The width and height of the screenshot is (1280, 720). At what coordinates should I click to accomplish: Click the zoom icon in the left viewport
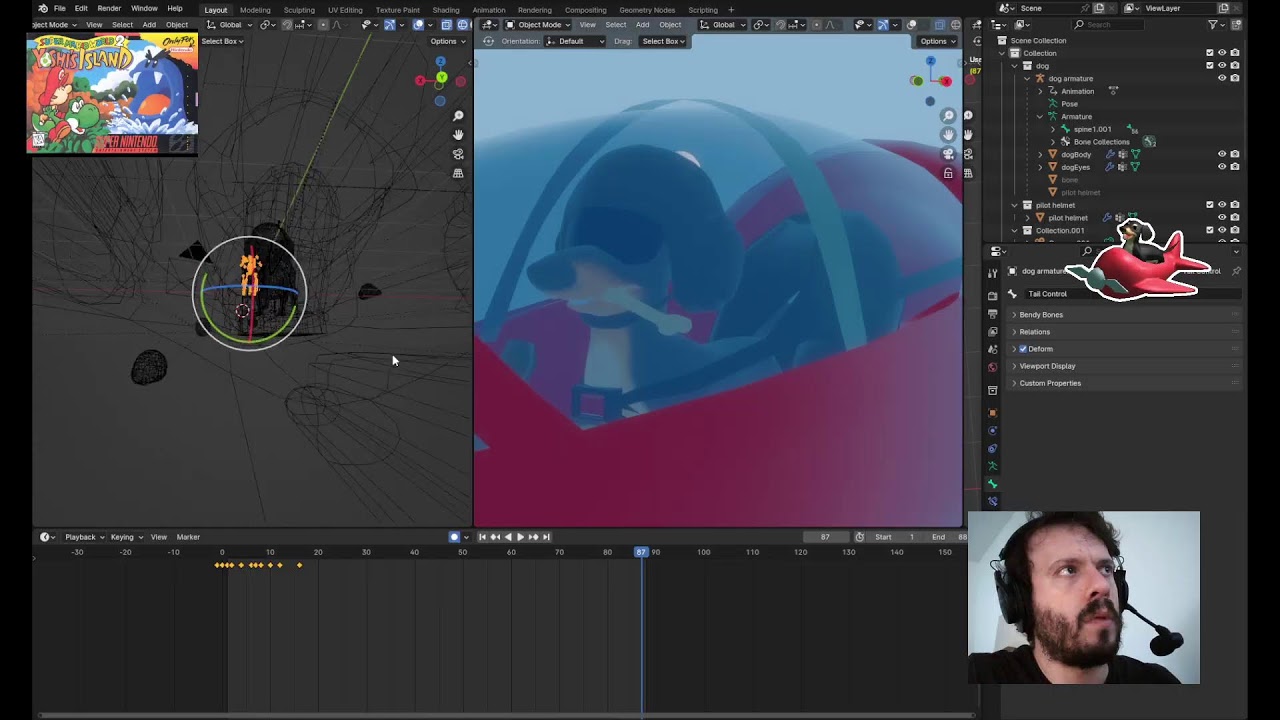458,116
